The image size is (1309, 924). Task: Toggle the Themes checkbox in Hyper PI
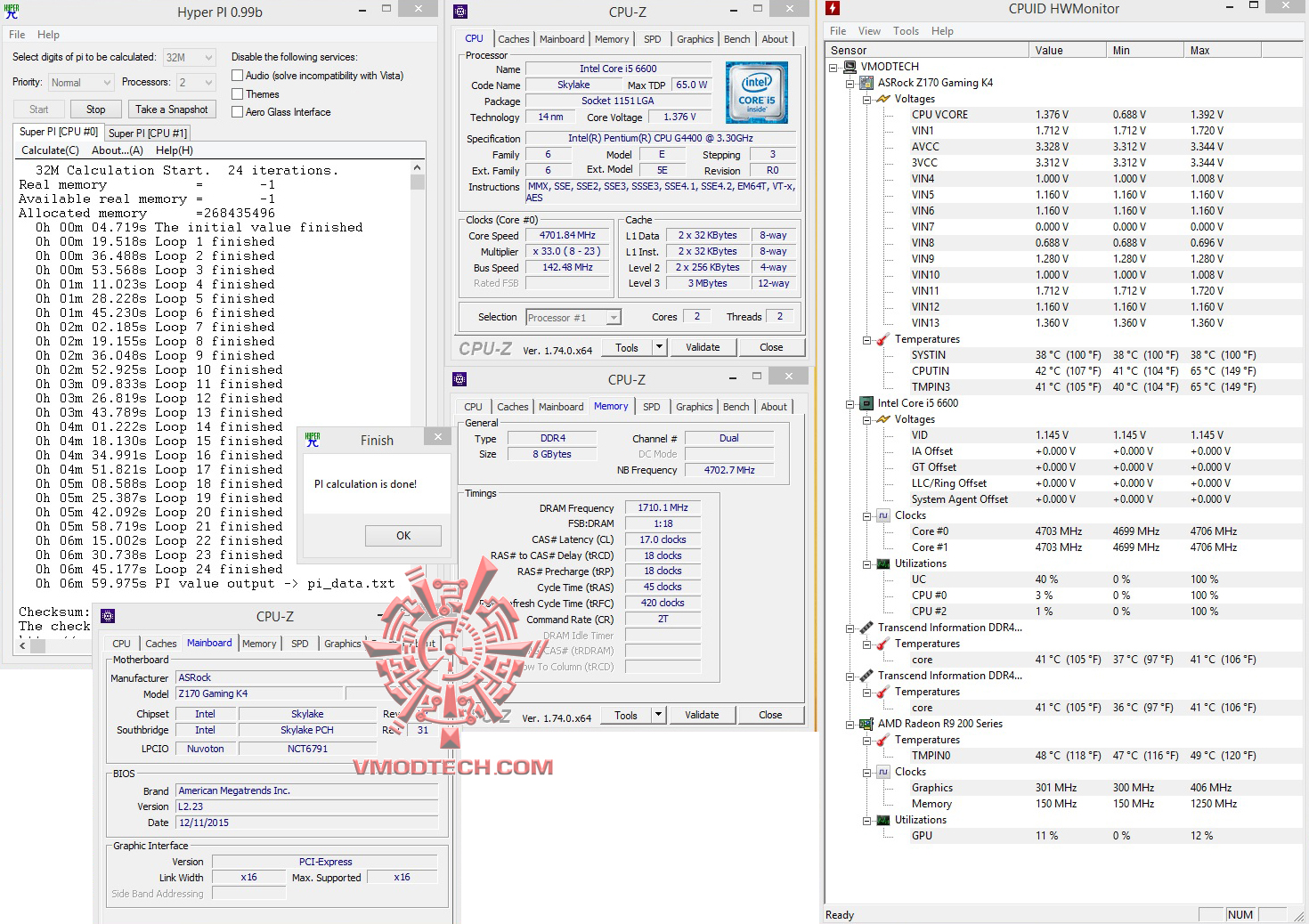238,93
